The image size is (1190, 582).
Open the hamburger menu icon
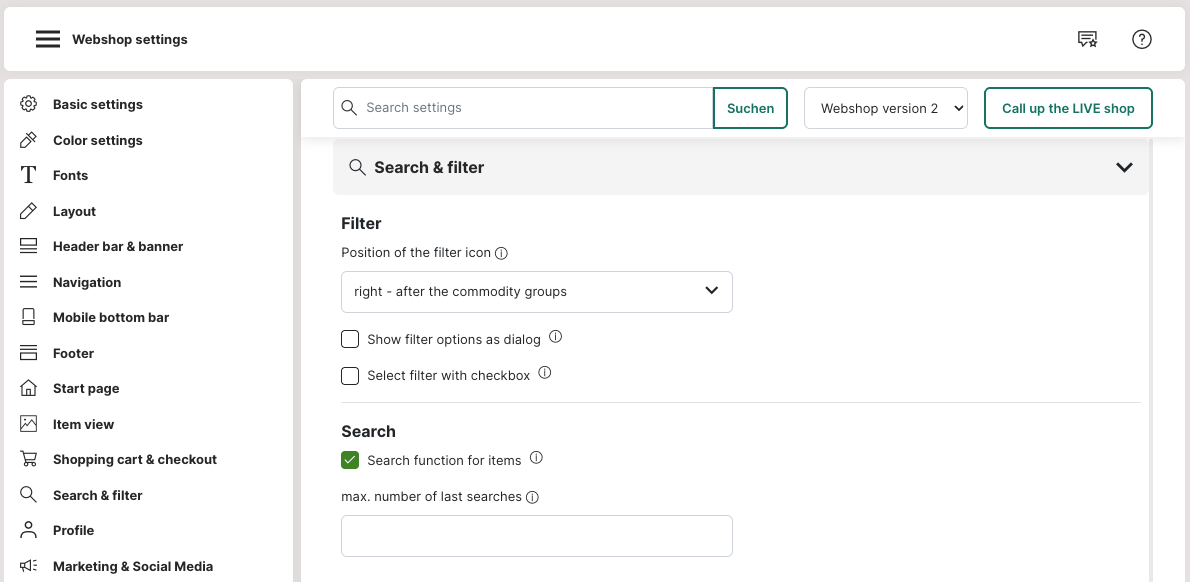click(48, 39)
